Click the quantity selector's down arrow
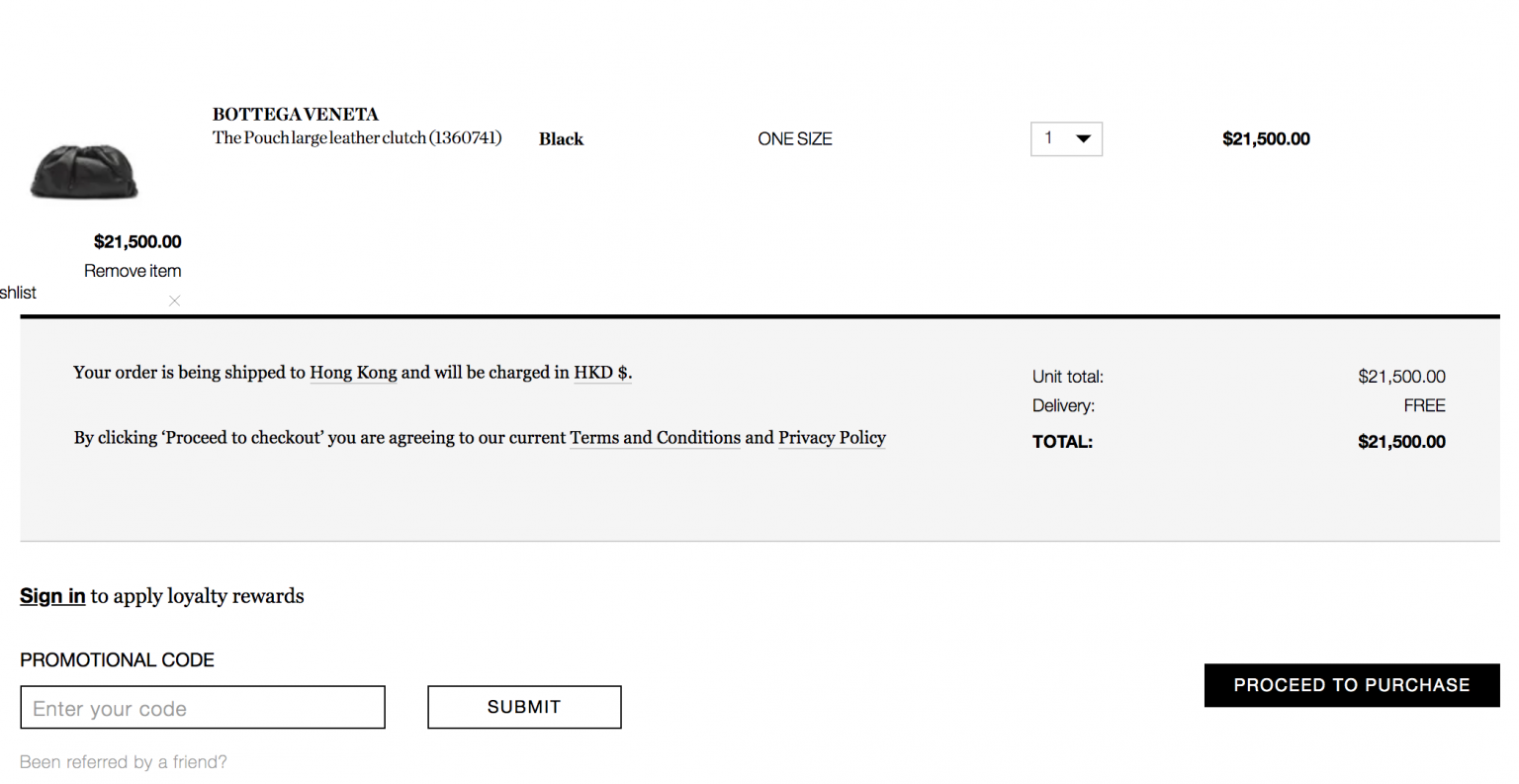 (1084, 139)
